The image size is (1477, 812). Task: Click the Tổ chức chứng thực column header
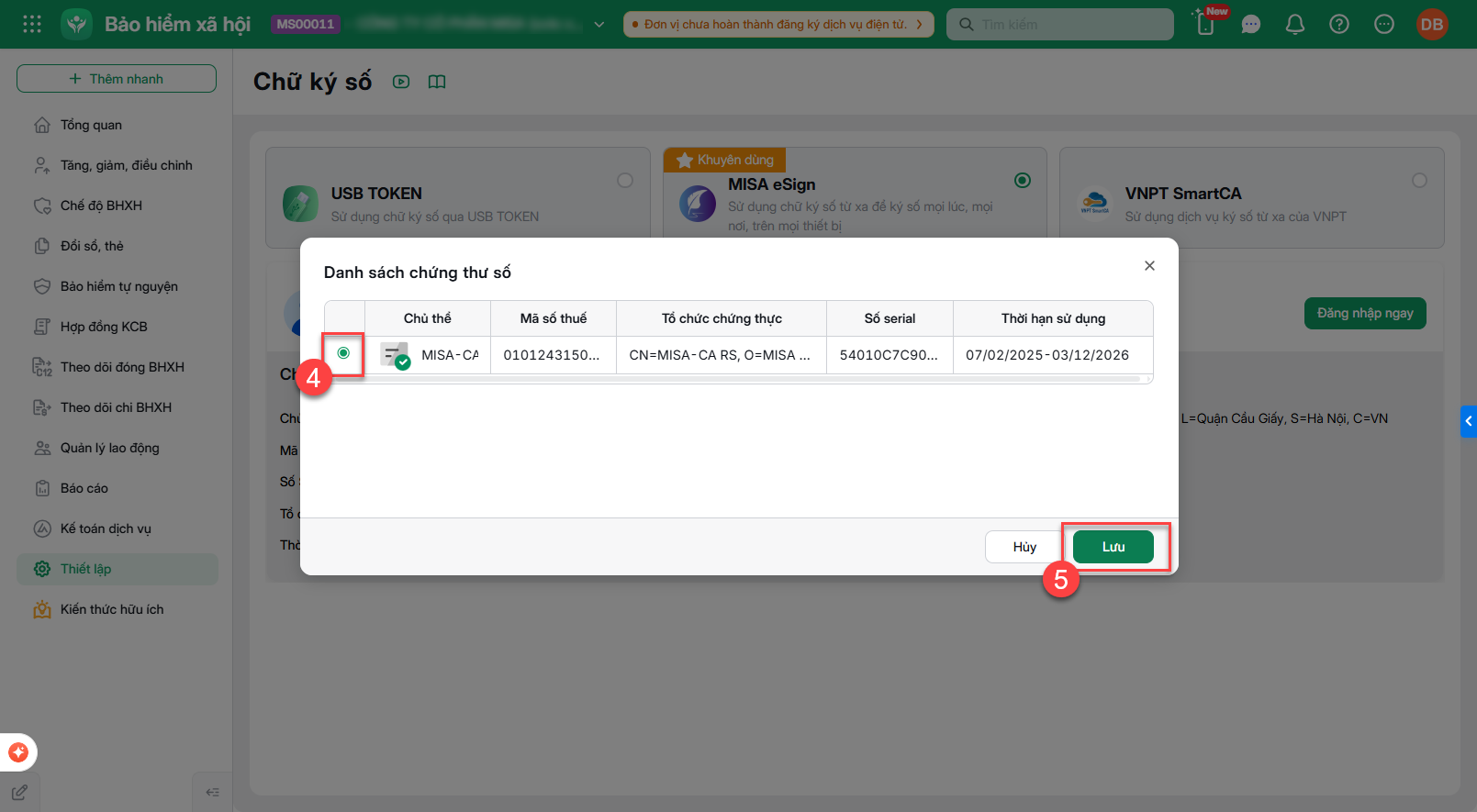pyautogui.click(x=722, y=318)
